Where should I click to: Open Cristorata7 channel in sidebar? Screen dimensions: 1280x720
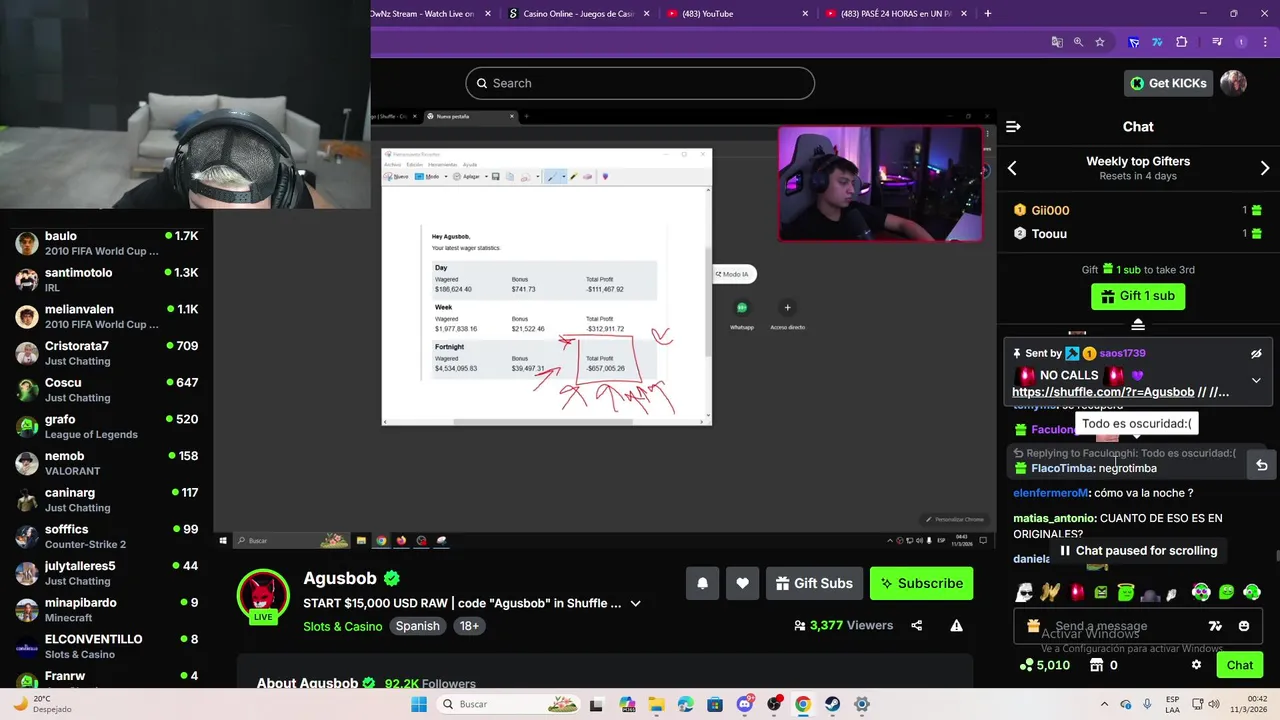tap(106, 353)
